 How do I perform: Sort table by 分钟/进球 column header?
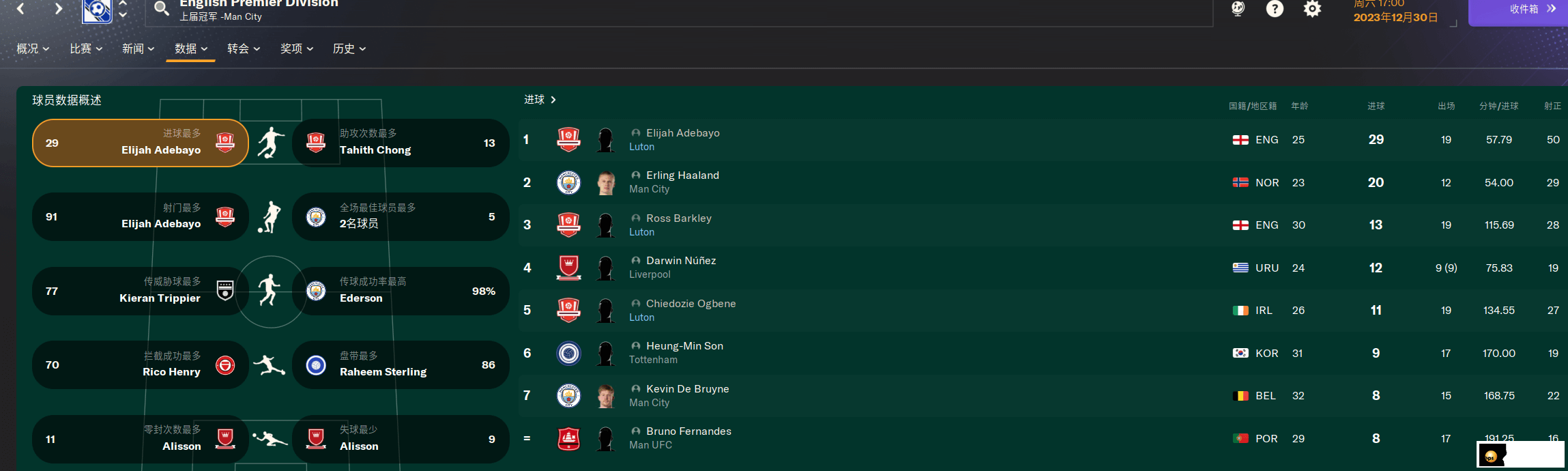click(x=1498, y=106)
